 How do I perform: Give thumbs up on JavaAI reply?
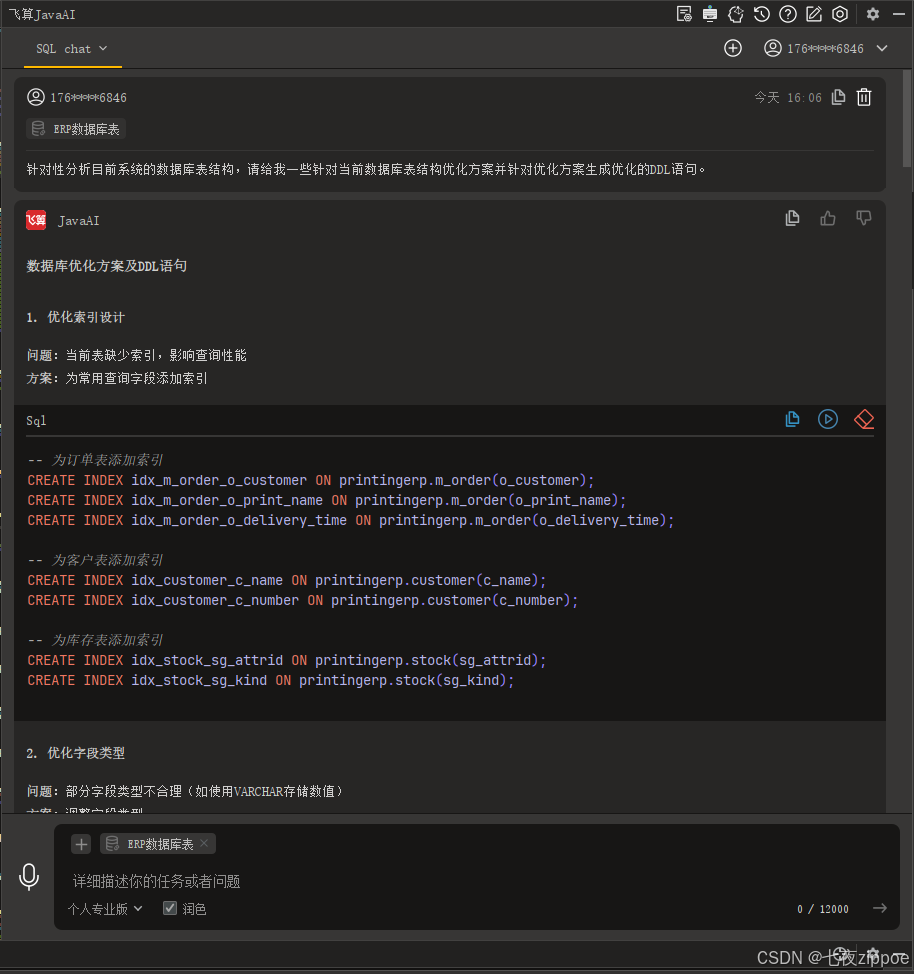(x=827, y=217)
